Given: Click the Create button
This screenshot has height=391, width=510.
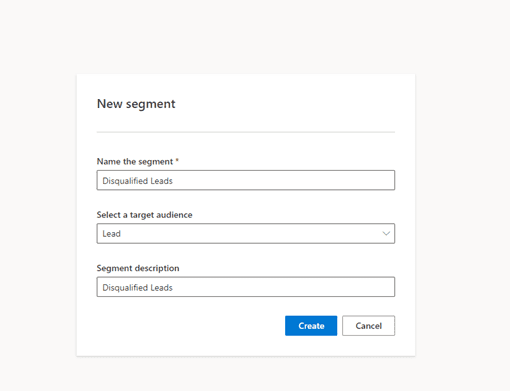Looking at the screenshot, I should (x=311, y=326).
